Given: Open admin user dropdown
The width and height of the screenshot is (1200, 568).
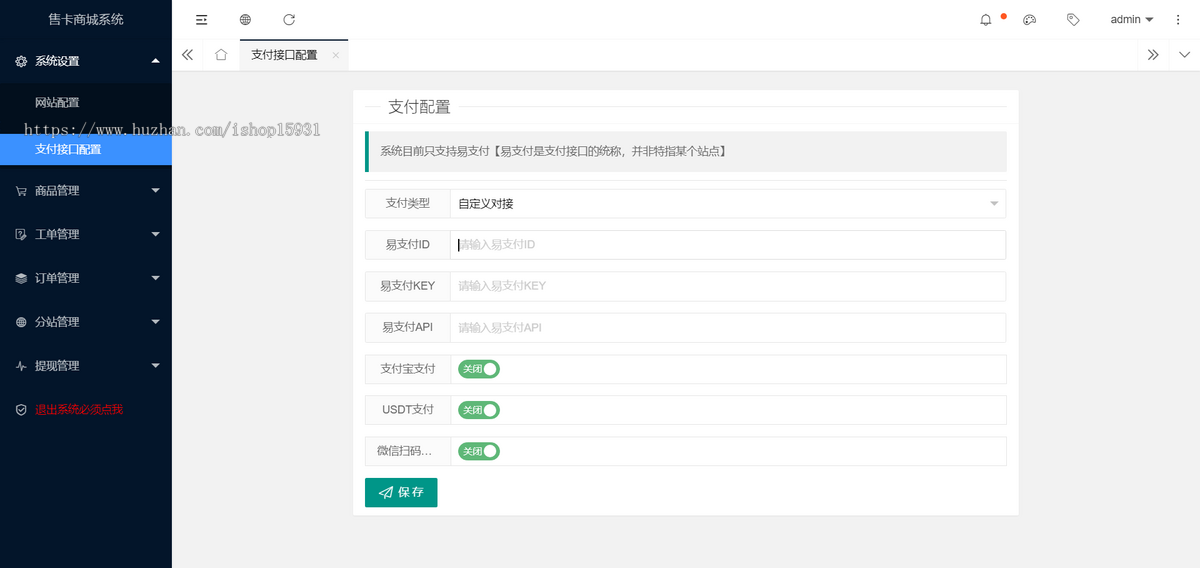Looking at the screenshot, I should pyautogui.click(x=1132, y=19).
